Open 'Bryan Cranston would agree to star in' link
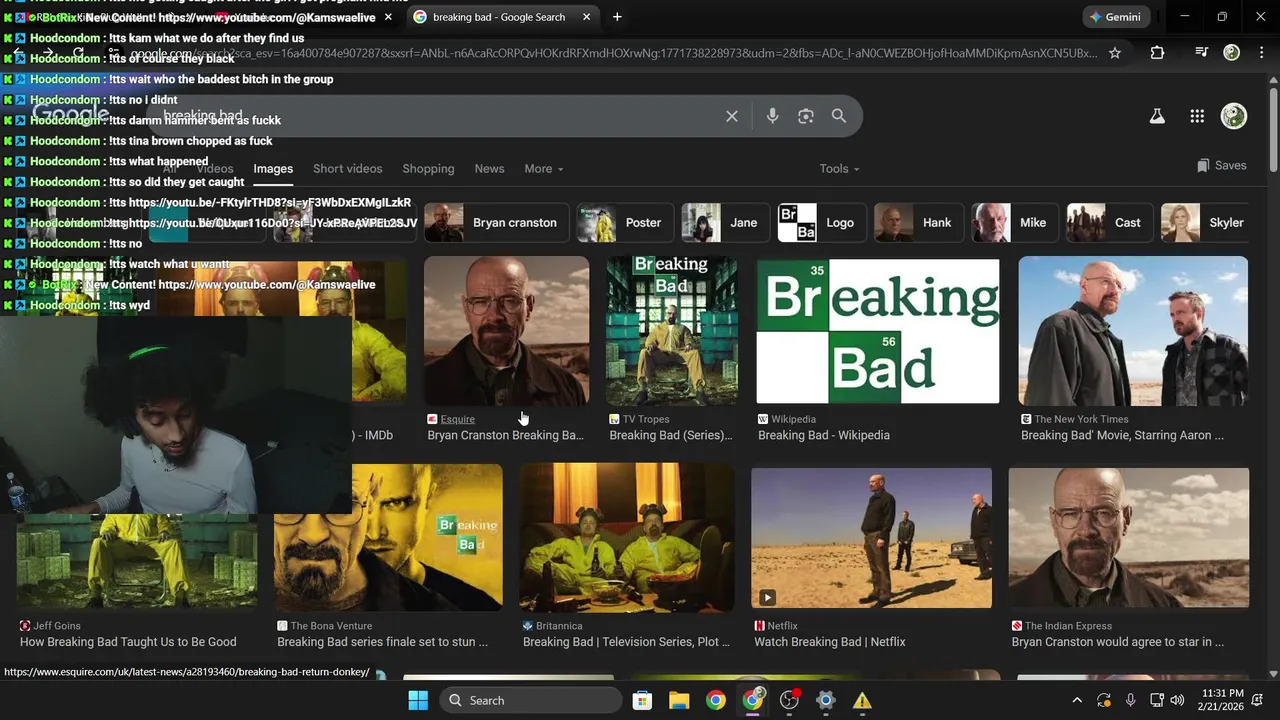Image resolution: width=1280 pixels, height=720 pixels. (1118, 642)
